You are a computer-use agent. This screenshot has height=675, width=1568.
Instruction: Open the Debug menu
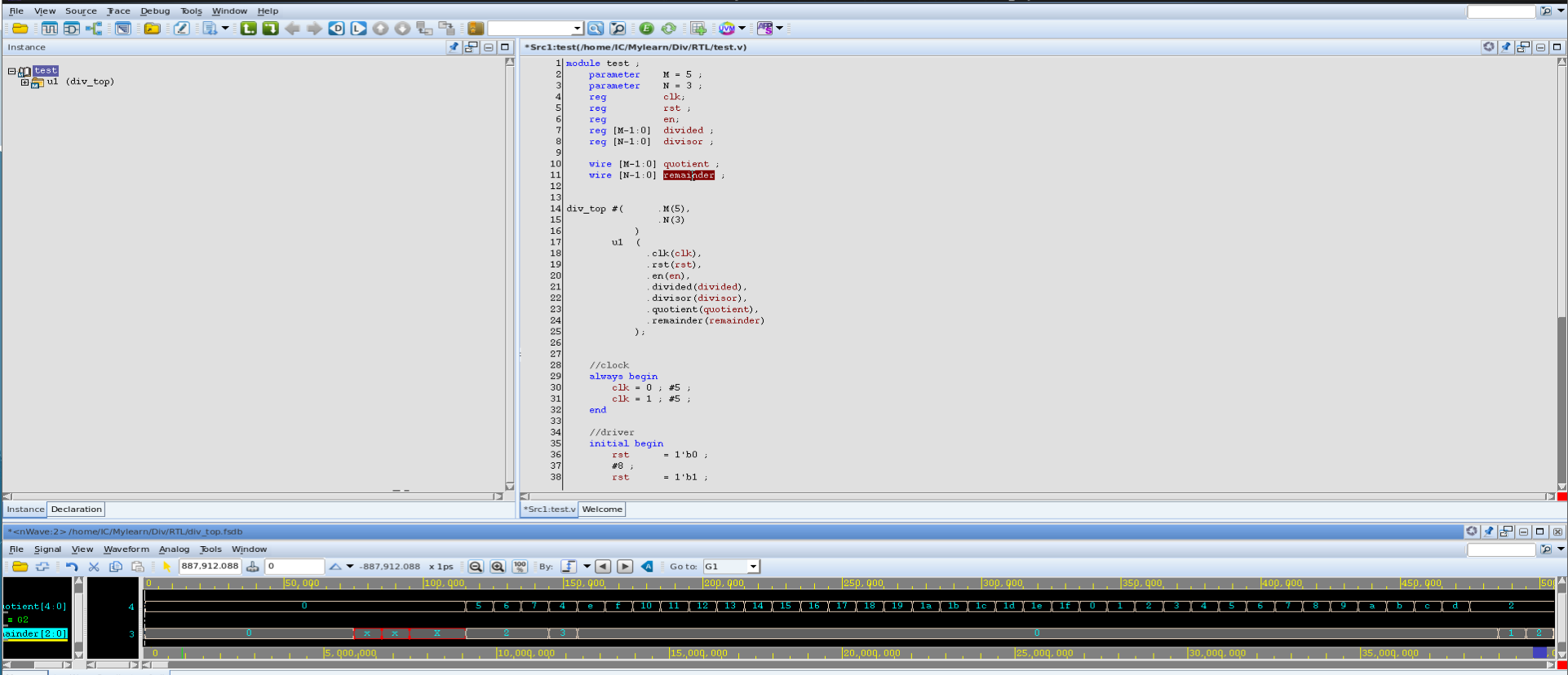coord(155,11)
